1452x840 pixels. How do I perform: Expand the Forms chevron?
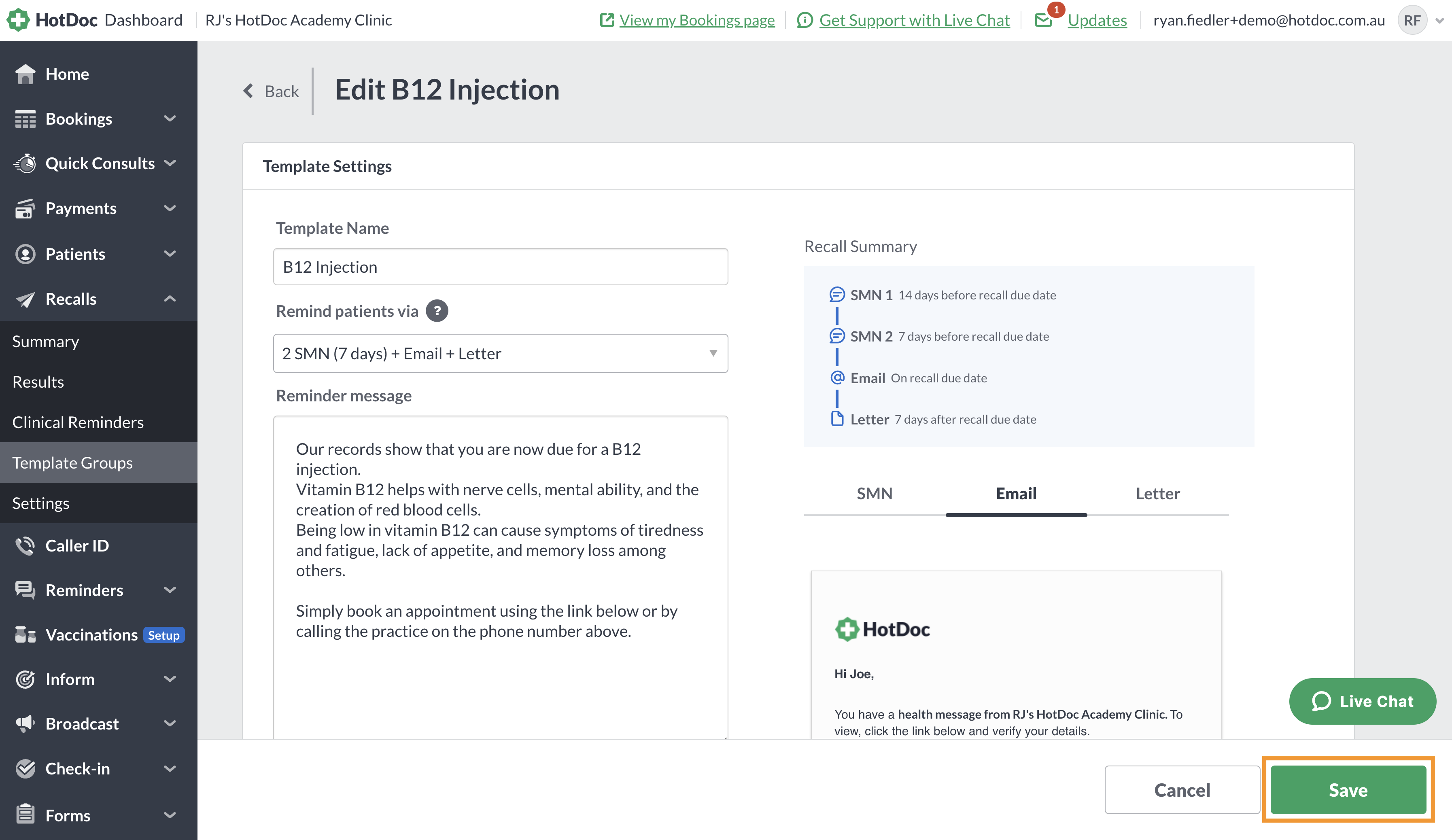coord(170,815)
